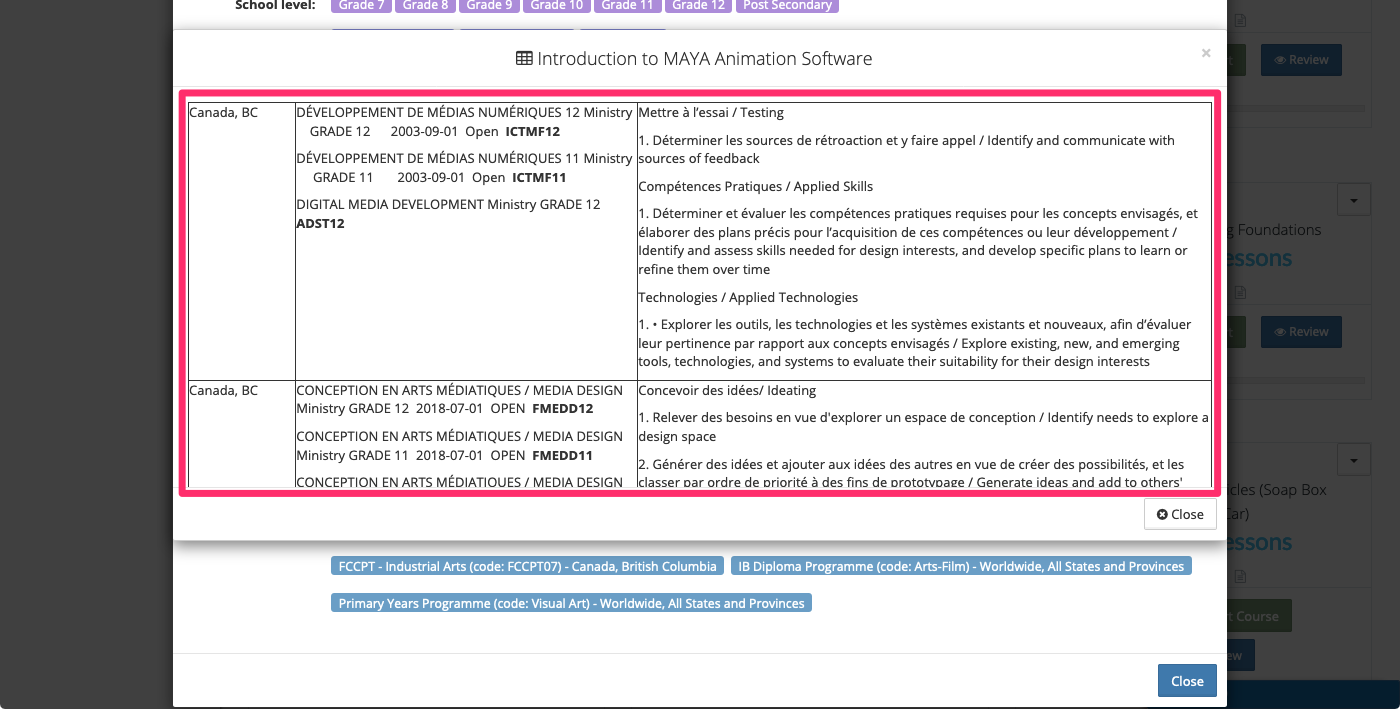The width and height of the screenshot is (1400, 709).
Task: Click the Post Secondary school level tag
Action: [x=788, y=6]
